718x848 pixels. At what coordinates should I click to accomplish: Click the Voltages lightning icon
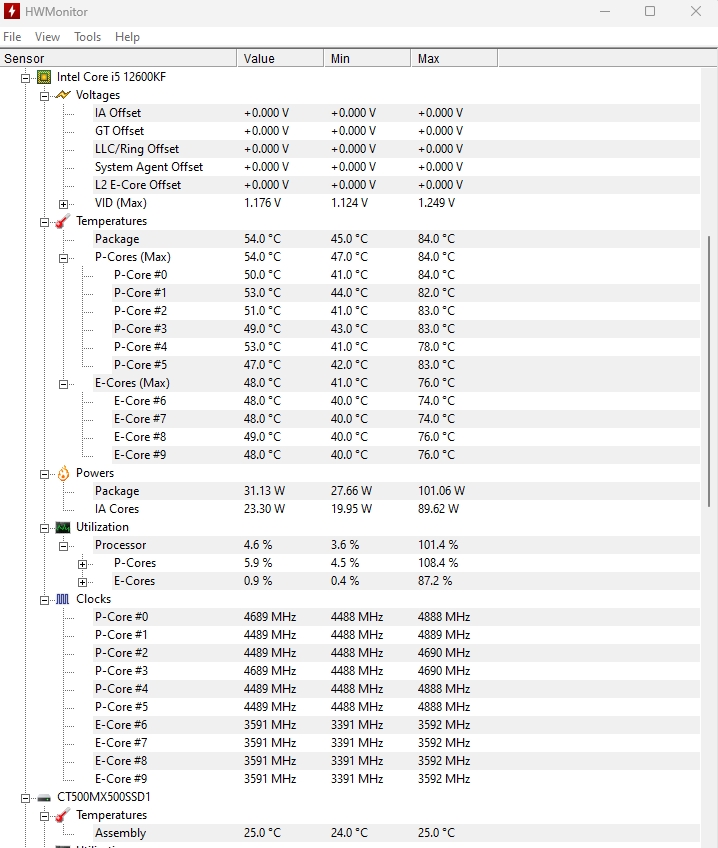[x=63, y=95]
